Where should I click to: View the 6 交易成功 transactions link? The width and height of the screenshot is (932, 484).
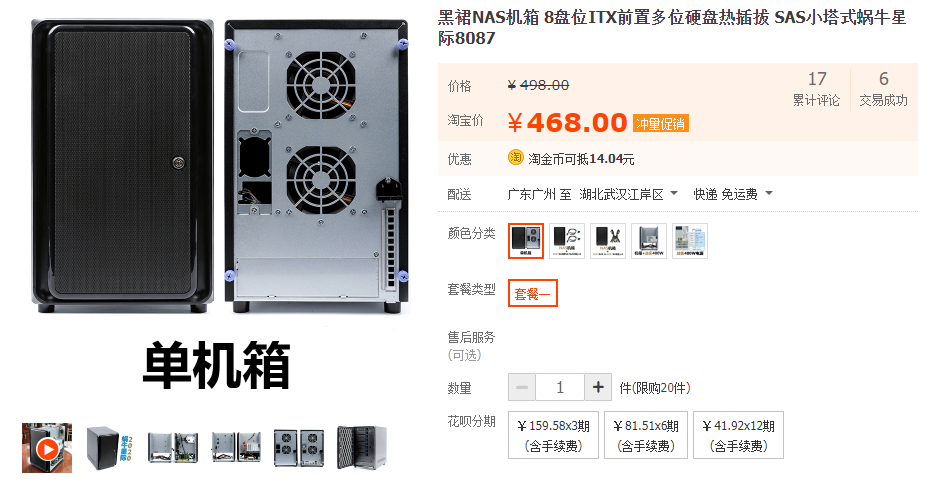coord(883,89)
